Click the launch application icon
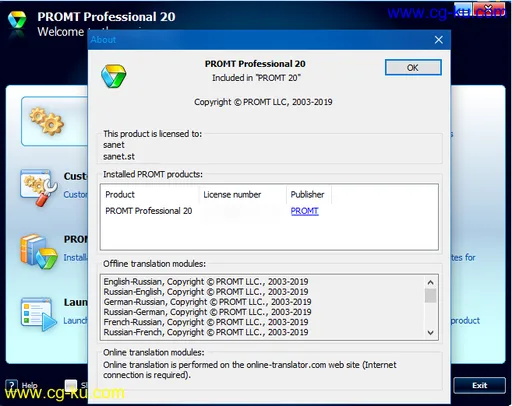The height and width of the screenshot is (406, 512). 38,314
